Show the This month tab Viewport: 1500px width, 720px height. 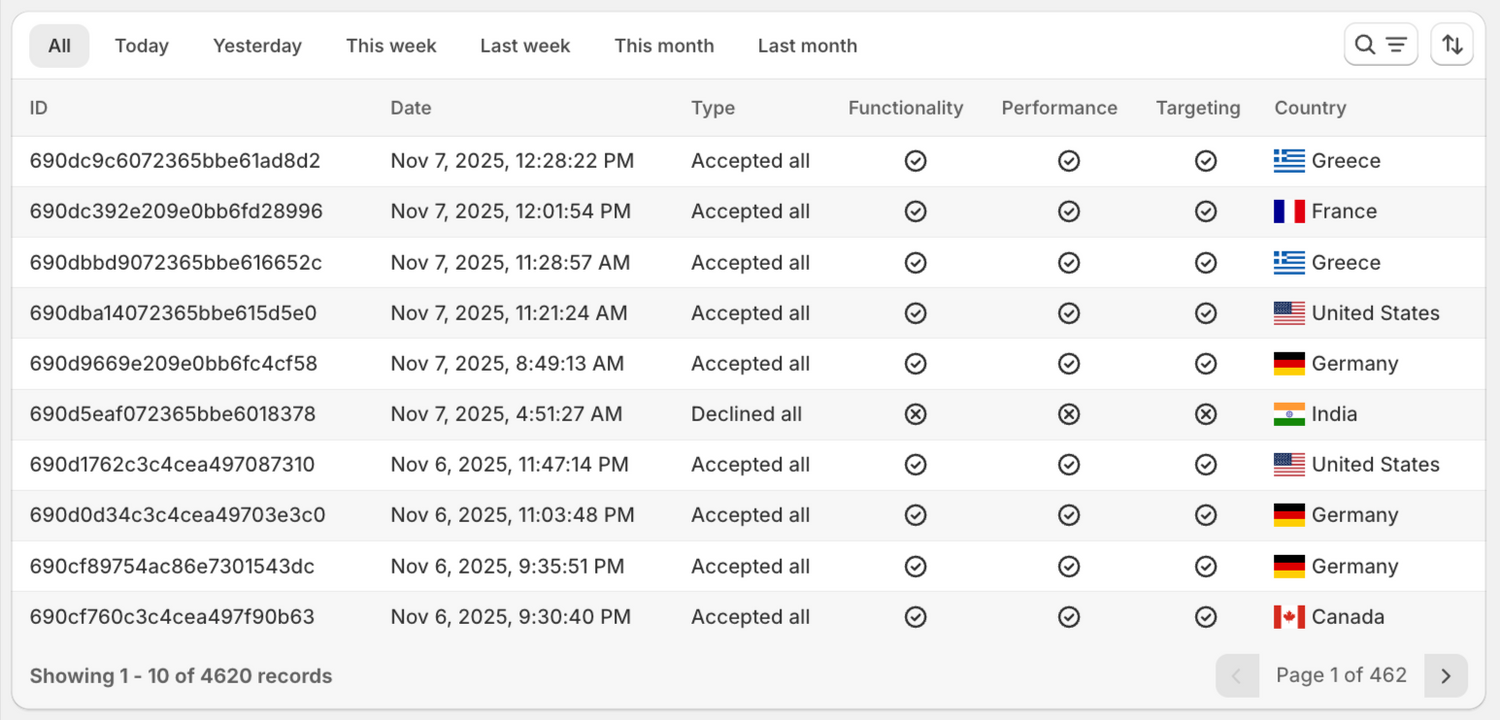point(664,46)
